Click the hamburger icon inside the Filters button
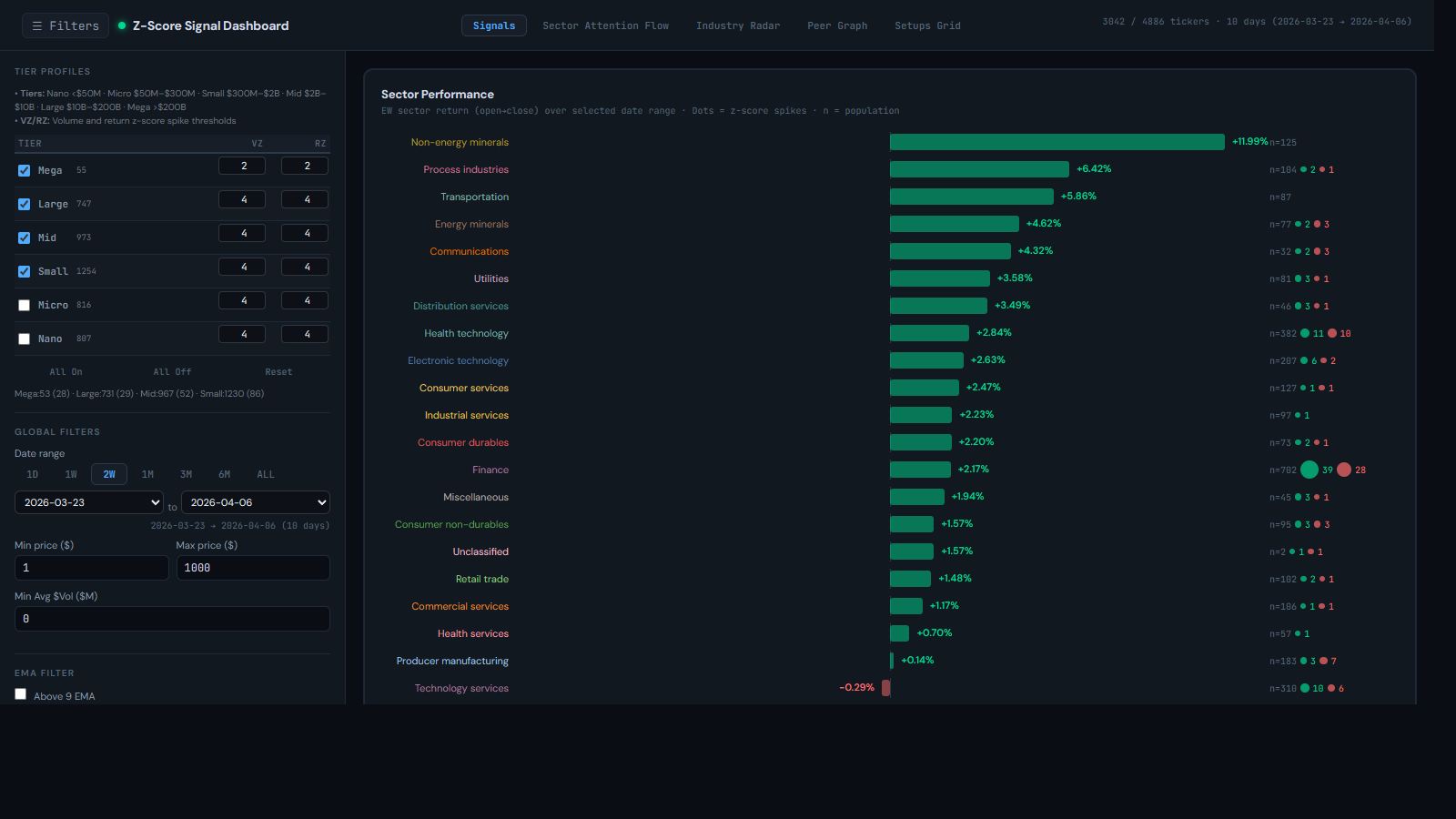The height and width of the screenshot is (819, 1456). (x=37, y=25)
